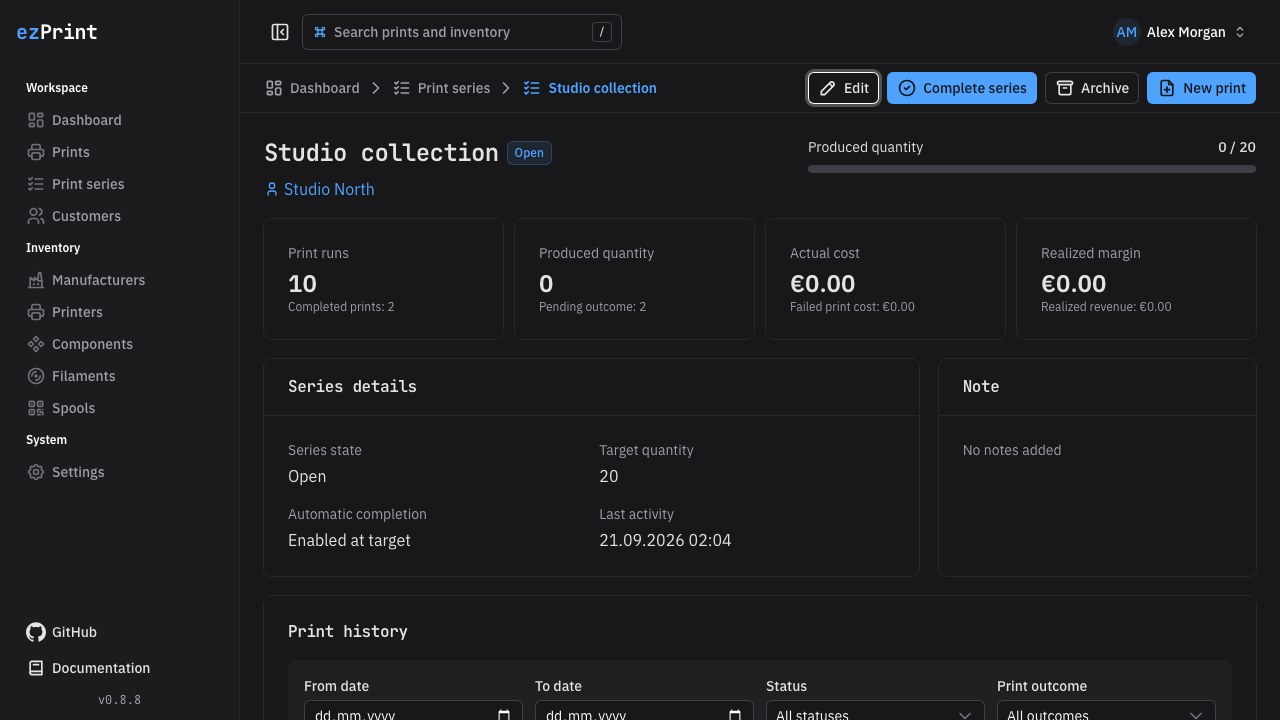Image resolution: width=1280 pixels, height=720 pixels.
Task: Click the Manufacturers factory icon in the sidebar
Action: coord(36,280)
